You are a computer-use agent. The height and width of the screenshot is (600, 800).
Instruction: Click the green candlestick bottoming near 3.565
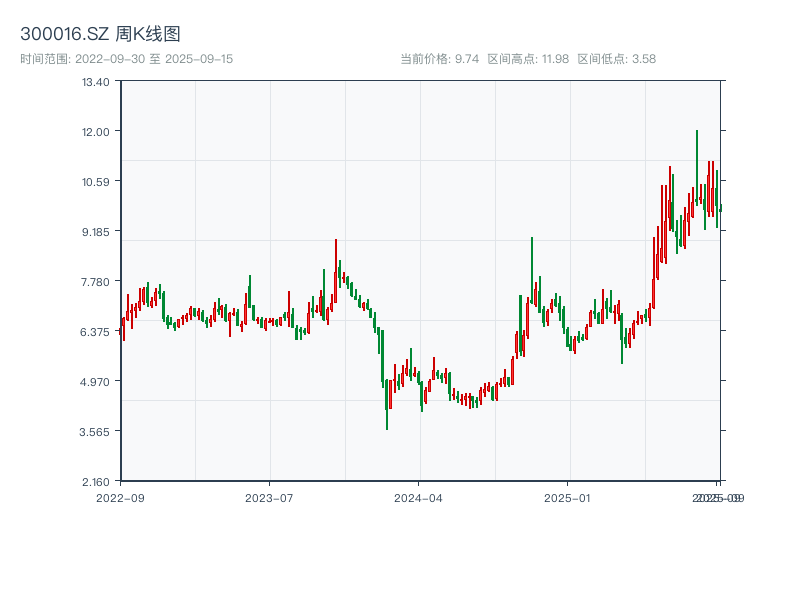(387, 405)
